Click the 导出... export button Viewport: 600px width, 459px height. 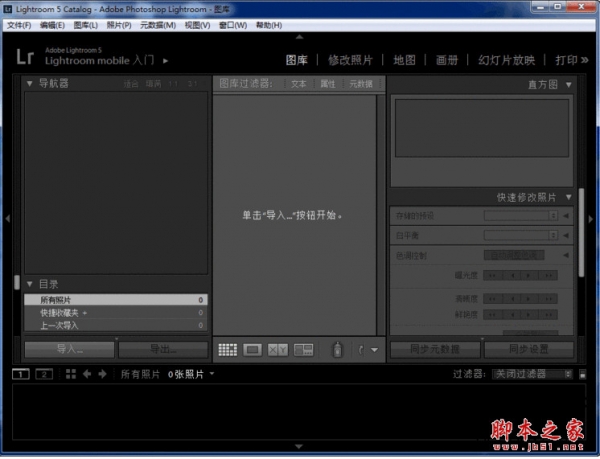click(163, 349)
